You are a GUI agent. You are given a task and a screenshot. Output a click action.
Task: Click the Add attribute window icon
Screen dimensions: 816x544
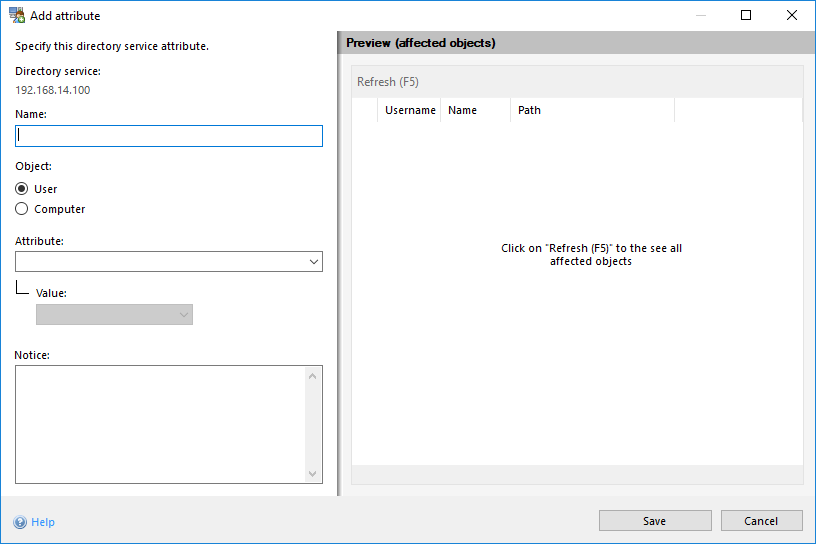17,16
